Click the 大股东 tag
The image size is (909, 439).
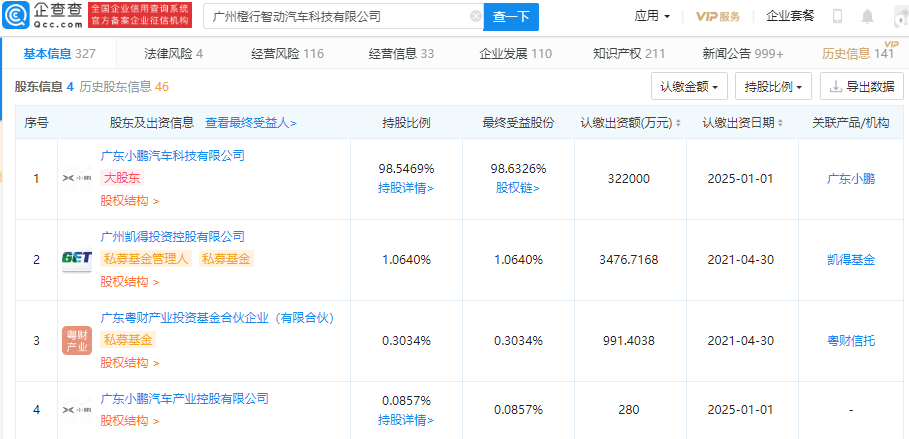[122, 178]
